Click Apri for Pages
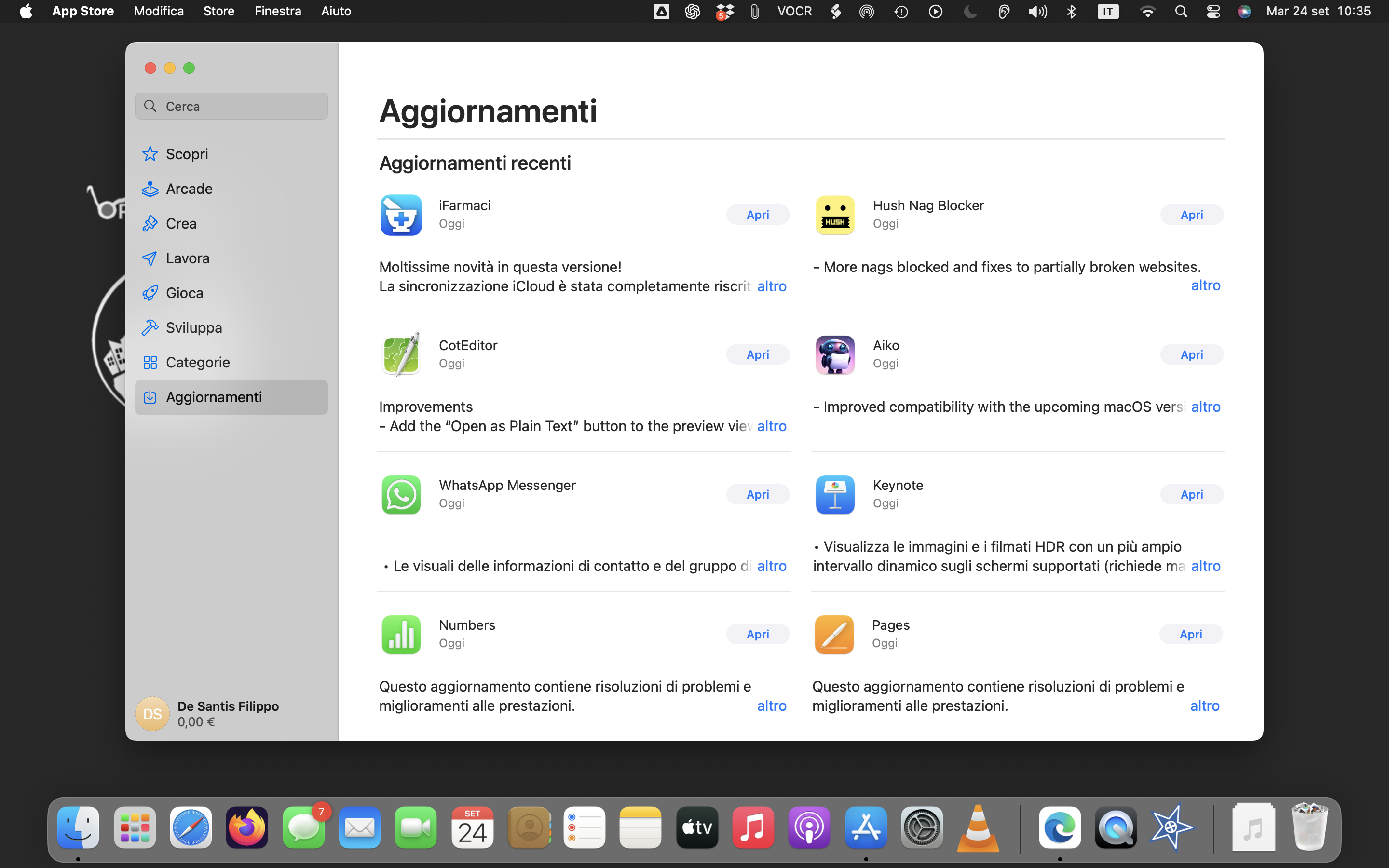The width and height of the screenshot is (1389, 868). pos(1191,634)
